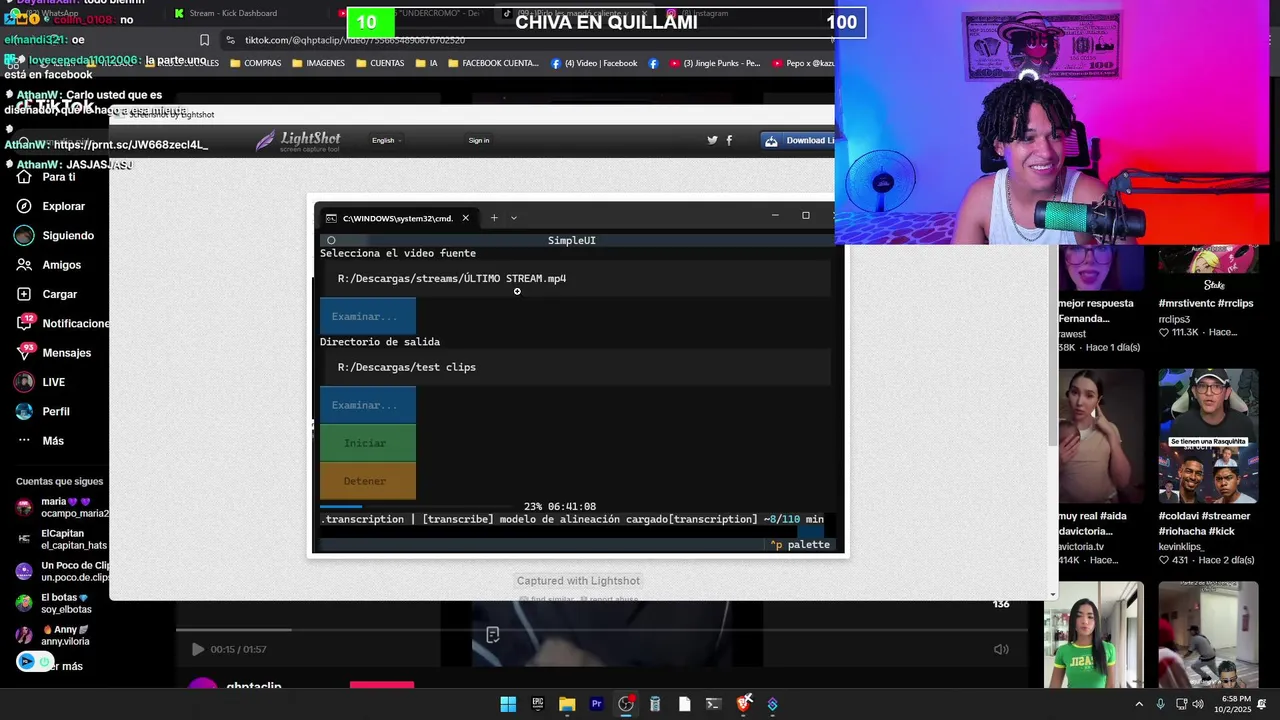Image resolution: width=1280 pixels, height=720 pixels.
Task: Open the Más three-dots menu
Action: [x=40, y=441]
